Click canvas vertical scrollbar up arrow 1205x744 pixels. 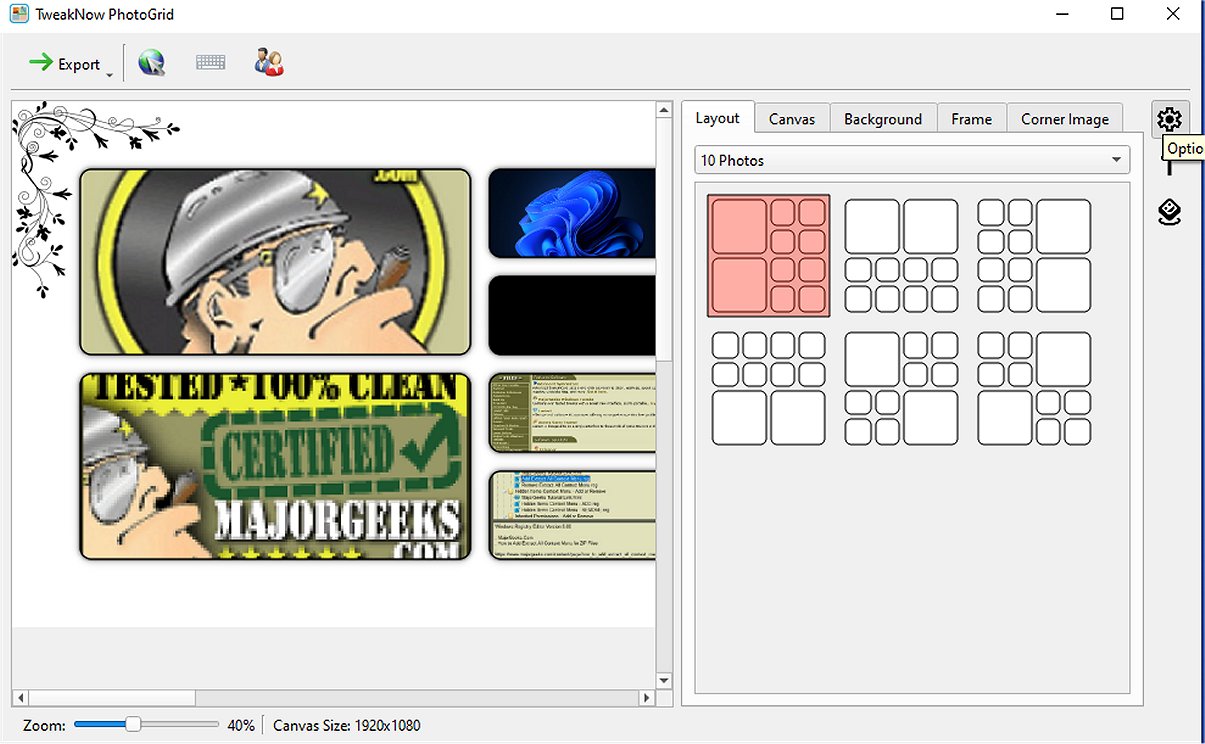pos(663,109)
